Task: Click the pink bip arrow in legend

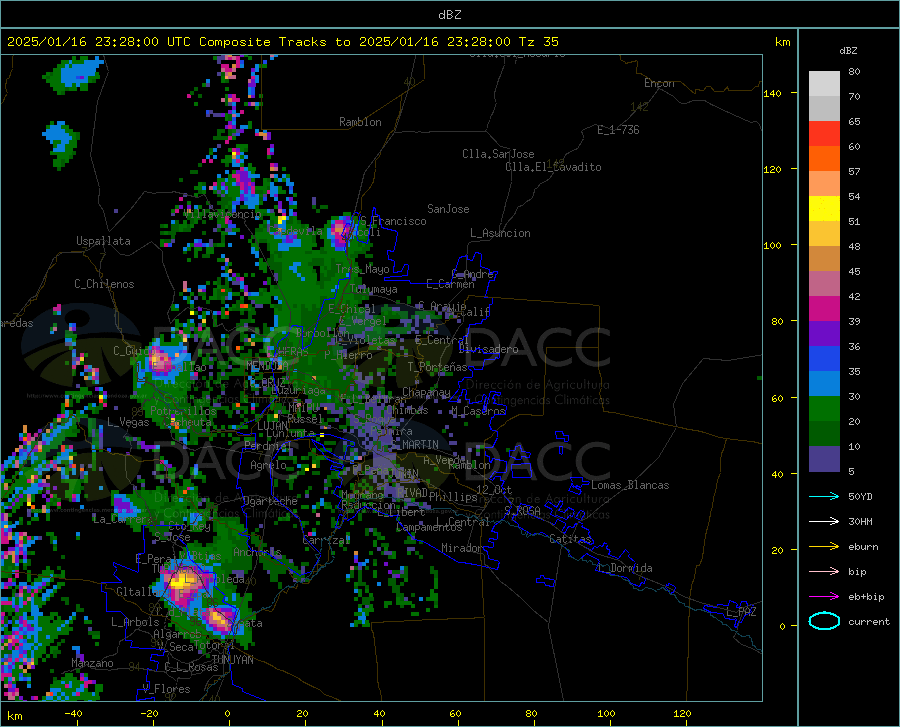Action: click(824, 572)
